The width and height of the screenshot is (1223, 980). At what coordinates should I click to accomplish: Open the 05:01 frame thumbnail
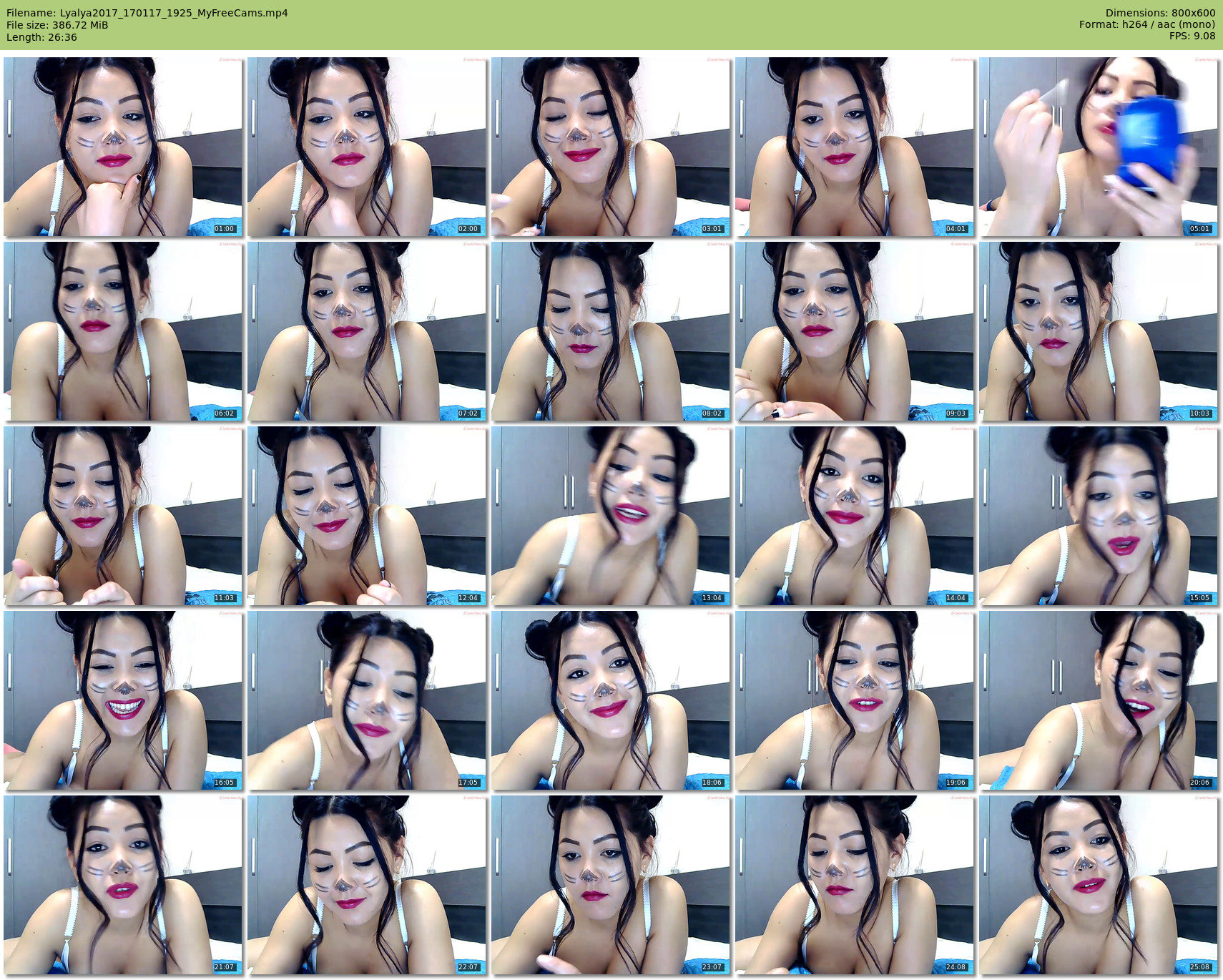[x=1099, y=147]
